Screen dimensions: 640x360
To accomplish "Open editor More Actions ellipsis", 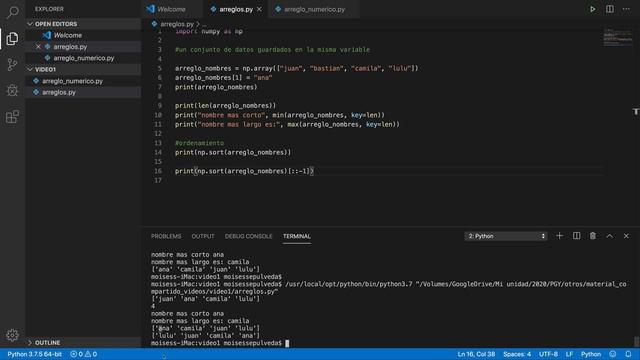I will click(x=626, y=9).
